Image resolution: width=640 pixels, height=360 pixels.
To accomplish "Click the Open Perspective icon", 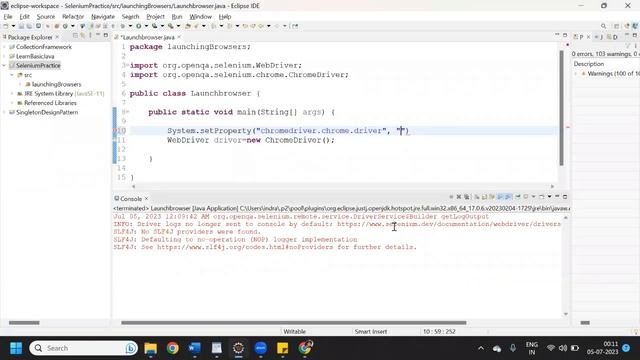I will [617, 26].
